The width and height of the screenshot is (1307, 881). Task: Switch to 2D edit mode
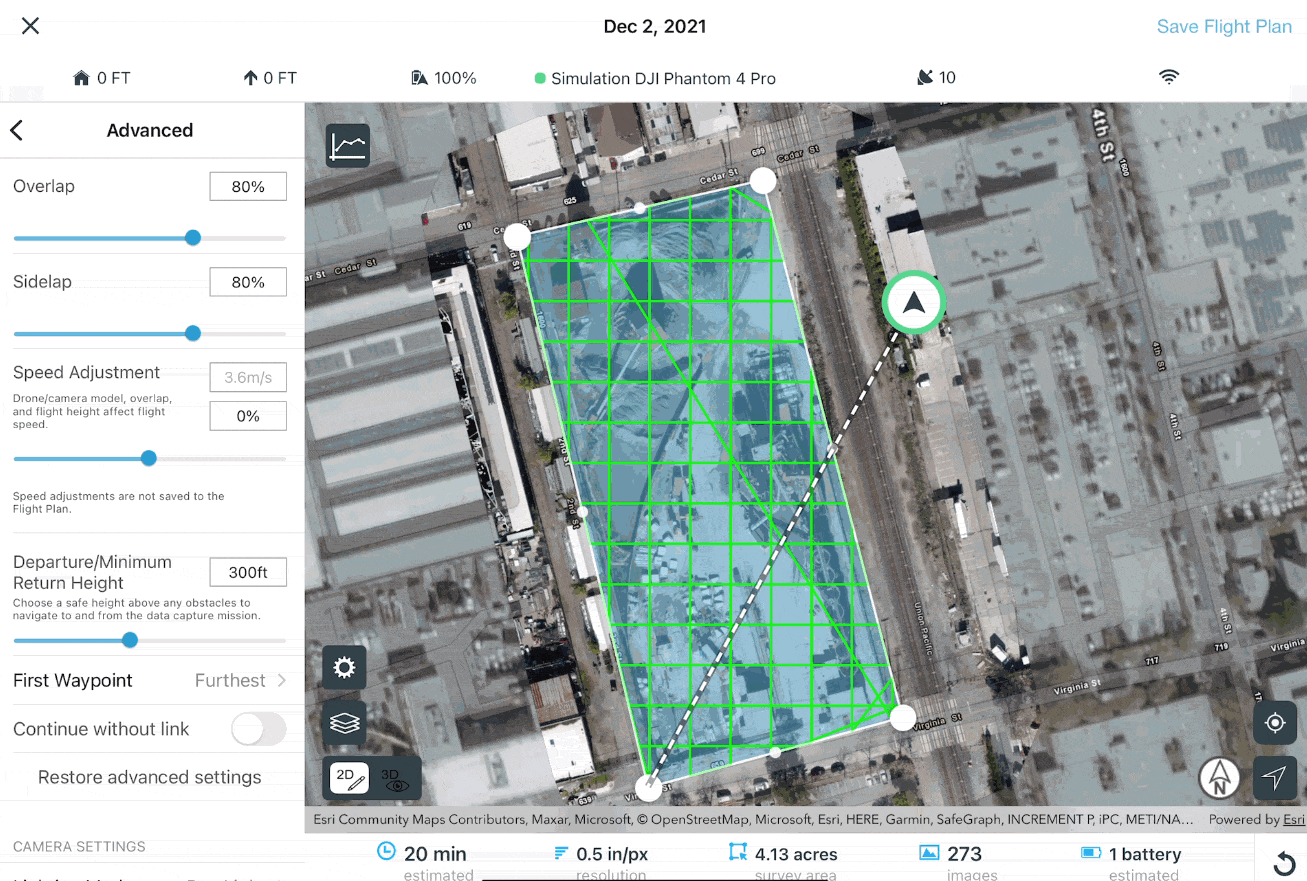(349, 778)
